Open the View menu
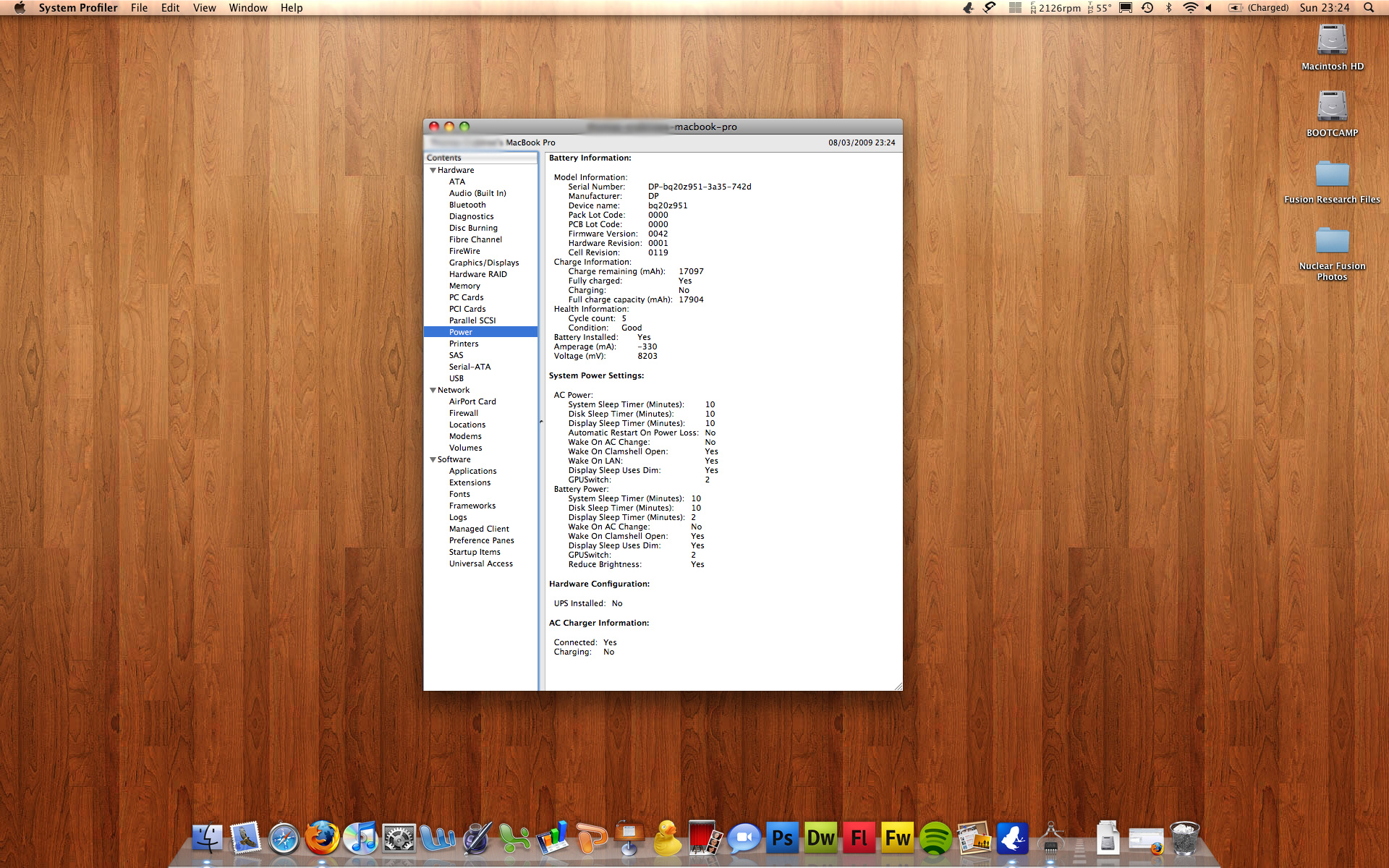 point(204,8)
